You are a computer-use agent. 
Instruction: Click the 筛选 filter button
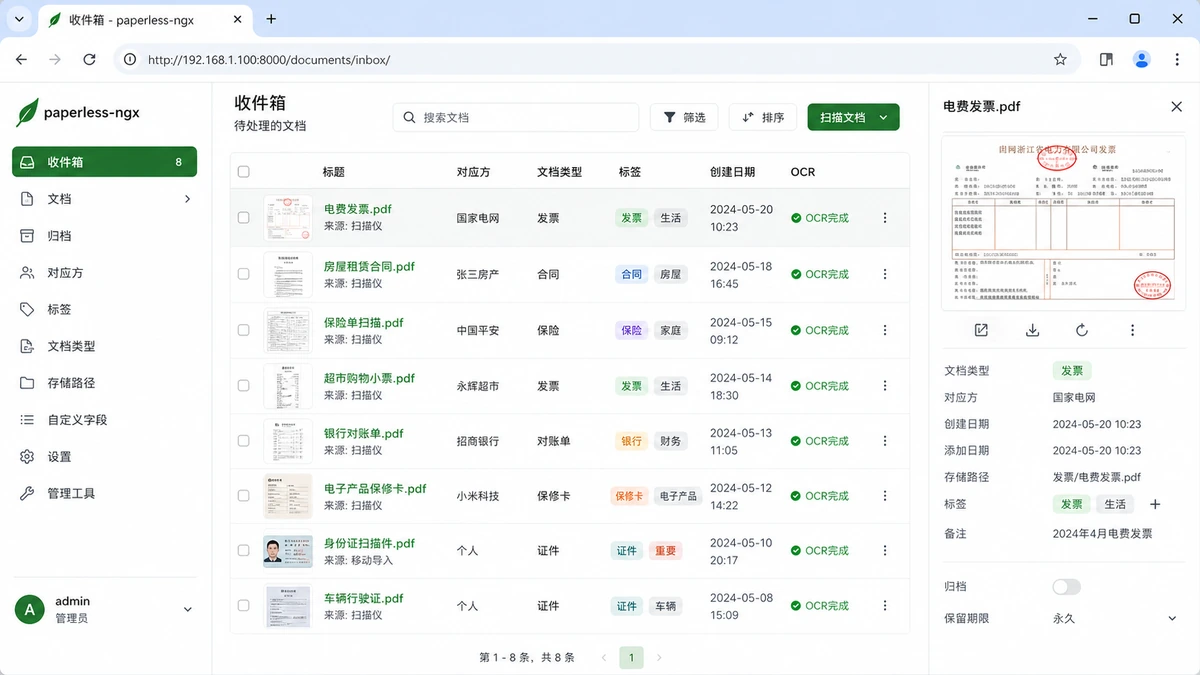pos(684,117)
